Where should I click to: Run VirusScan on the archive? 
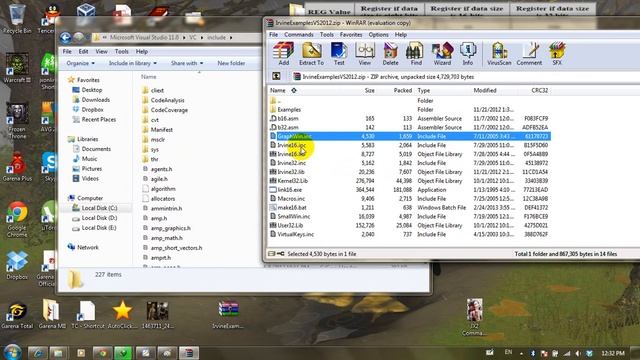(499, 53)
